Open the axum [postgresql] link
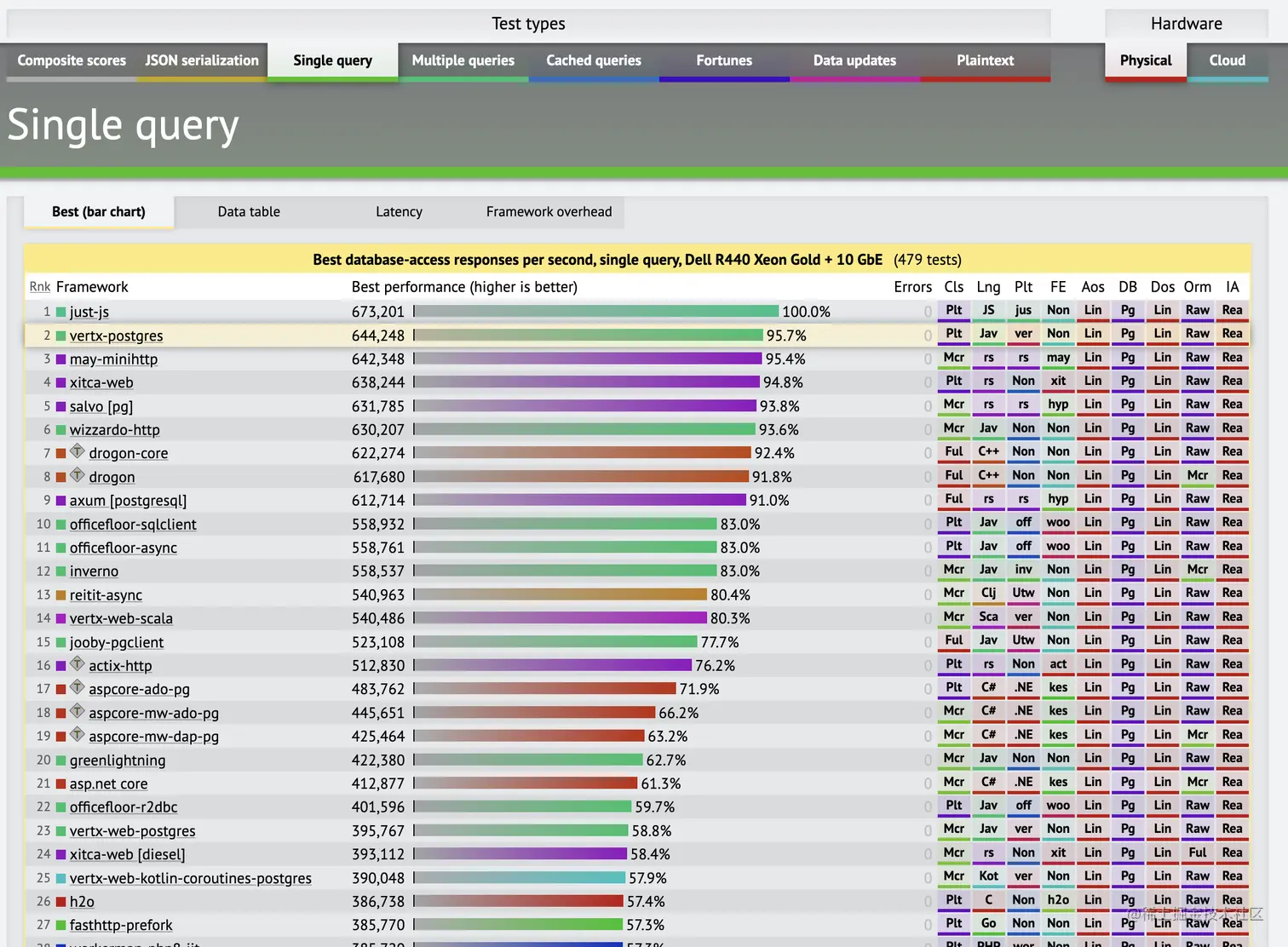The height and width of the screenshot is (947, 1288). pyautogui.click(x=128, y=501)
